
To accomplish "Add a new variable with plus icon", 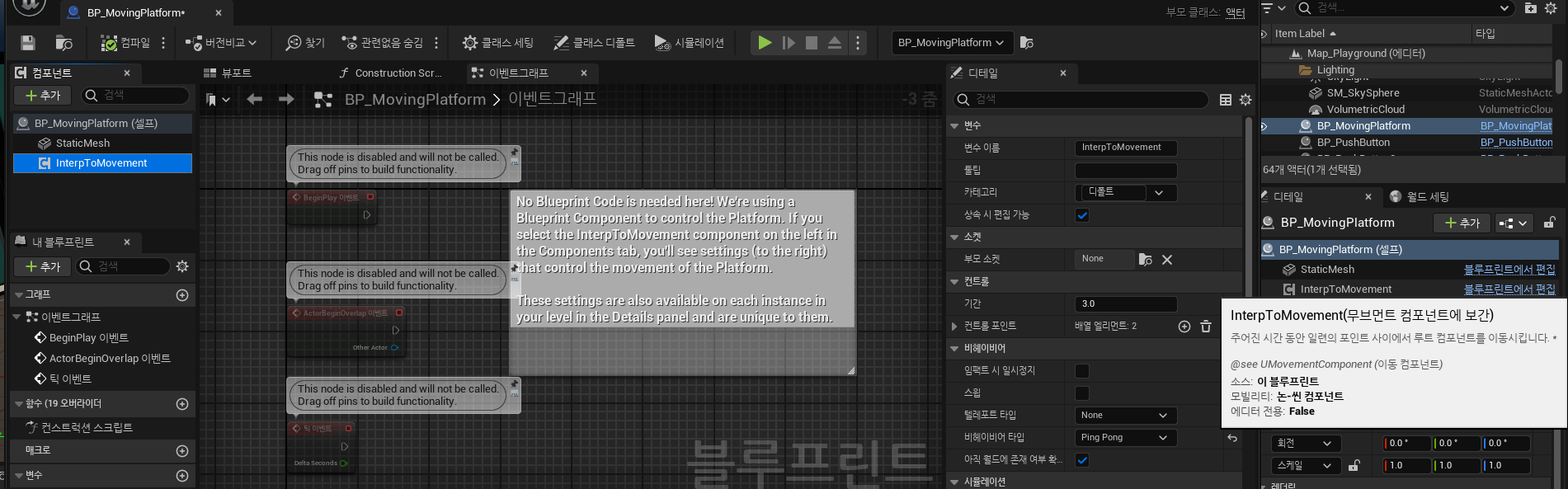I will point(182,476).
